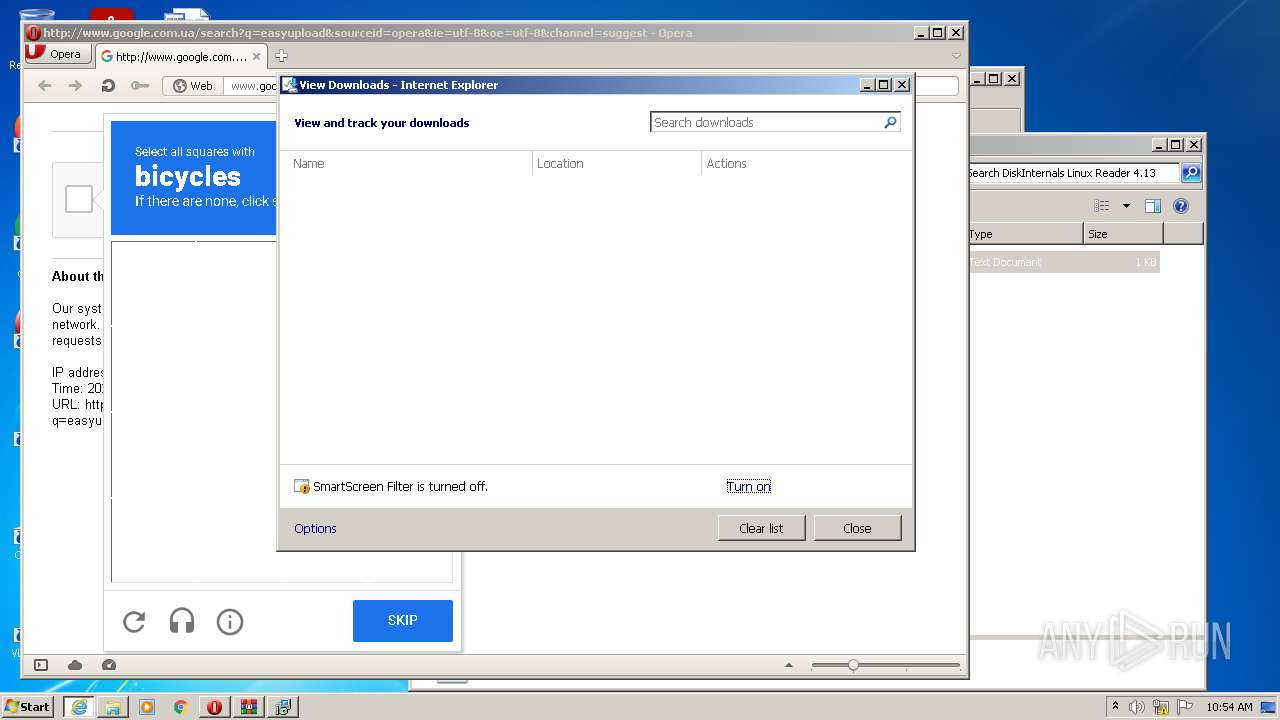
Task: Select the Text Document file row
Action: (1064, 262)
